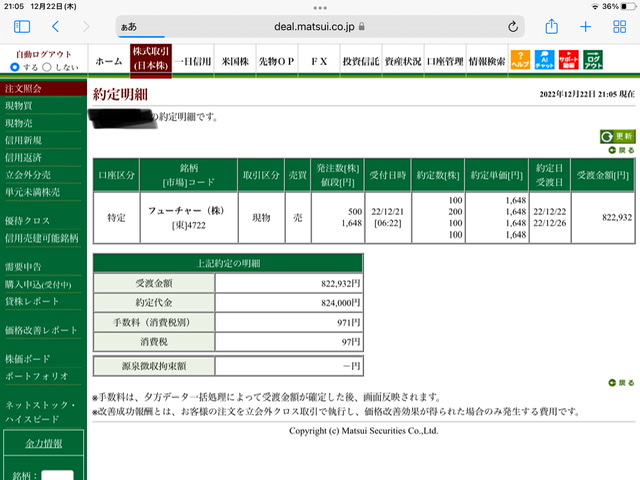Image resolution: width=640 pixels, height=480 pixels.
Task: Click 971円 手数料 value
Action: 349,322
